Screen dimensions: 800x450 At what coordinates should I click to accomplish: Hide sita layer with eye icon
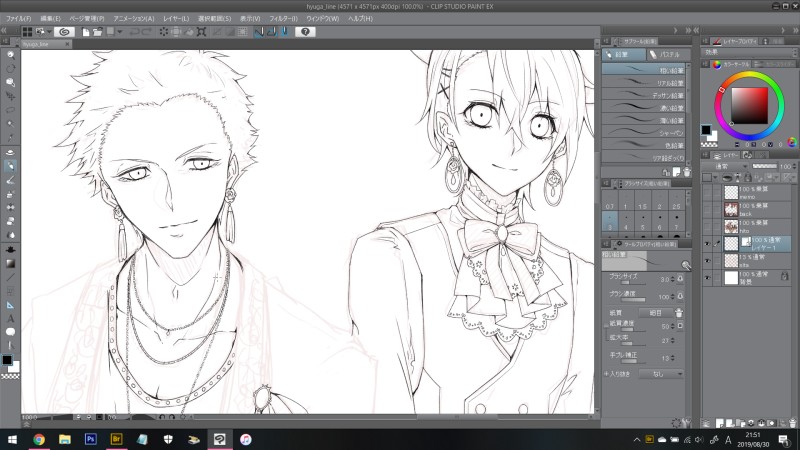(707, 261)
